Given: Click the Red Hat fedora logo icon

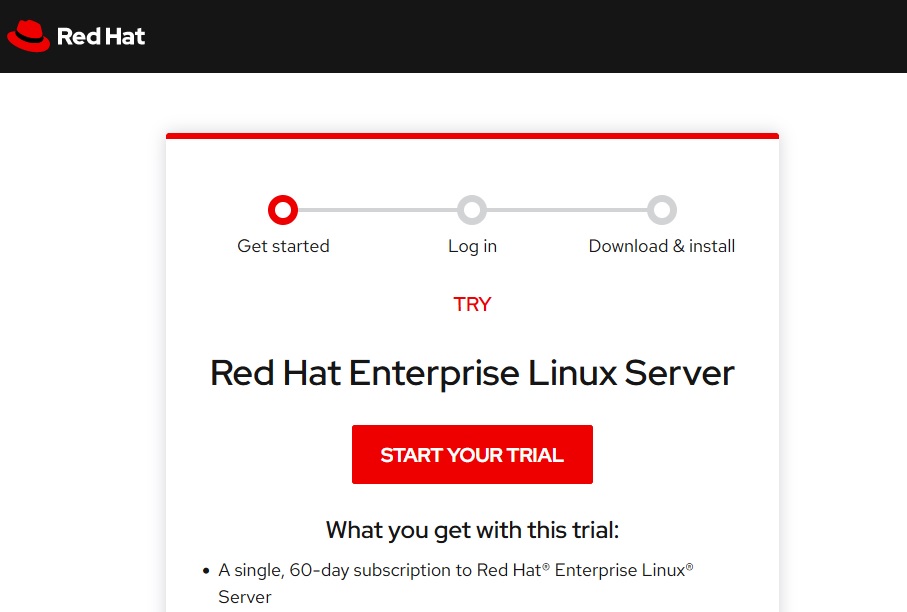Looking at the screenshot, I should click(x=28, y=36).
